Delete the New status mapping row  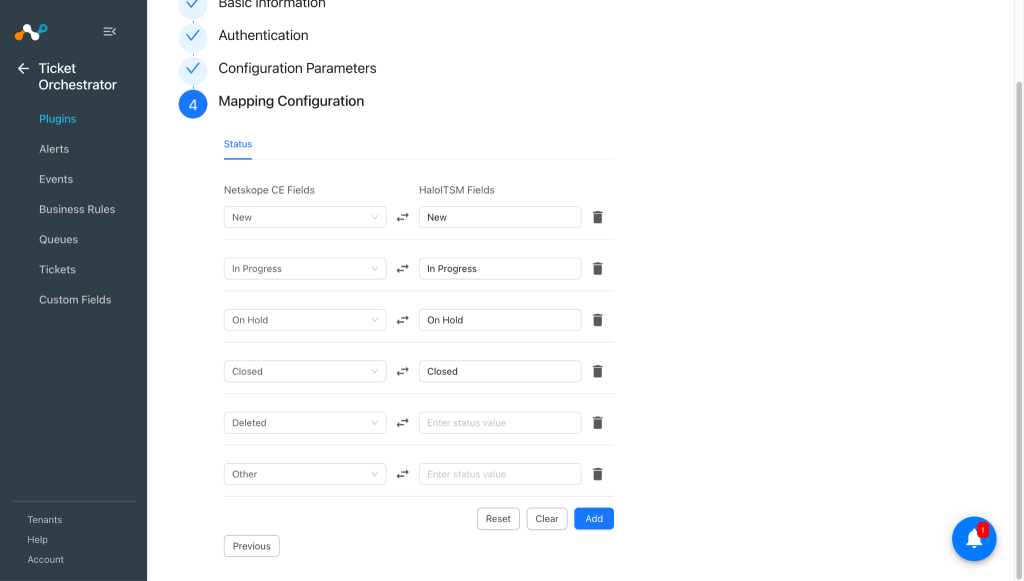point(597,217)
